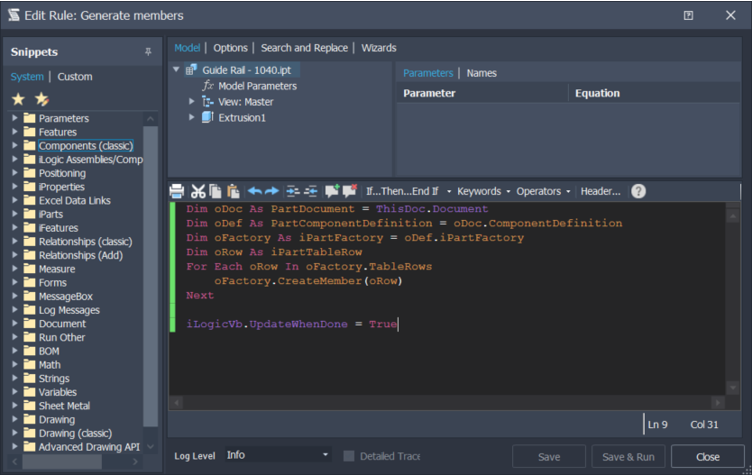Click the oFactory.CreateMember(oRow) code line
Image resolution: width=753 pixels, height=476 pixels.
308,281
